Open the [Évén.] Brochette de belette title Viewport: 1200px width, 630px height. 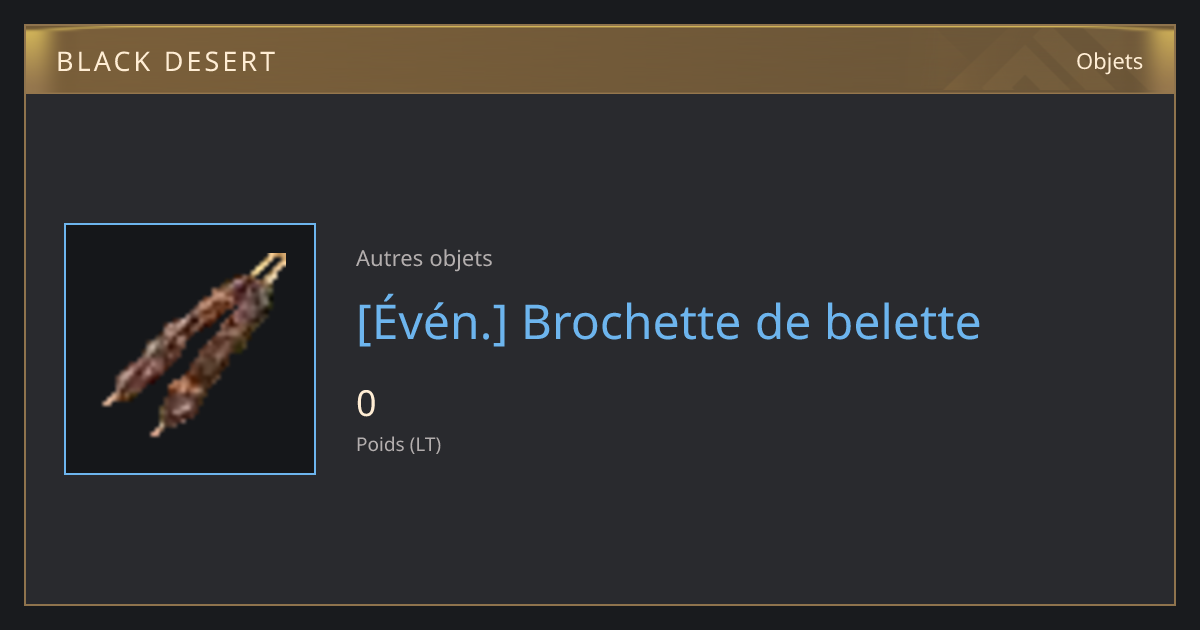point(668,322)
